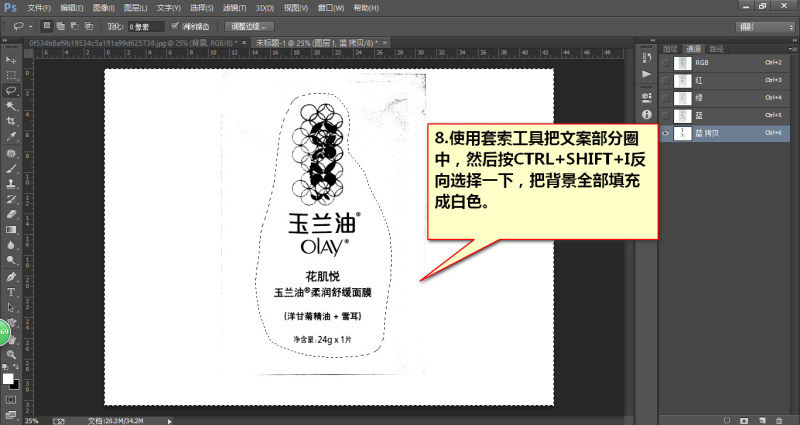Viewport: 800px width, 425px height.
Task: Toggle the 消除锯齿 anti-alias checkbox
Action: 175,26
